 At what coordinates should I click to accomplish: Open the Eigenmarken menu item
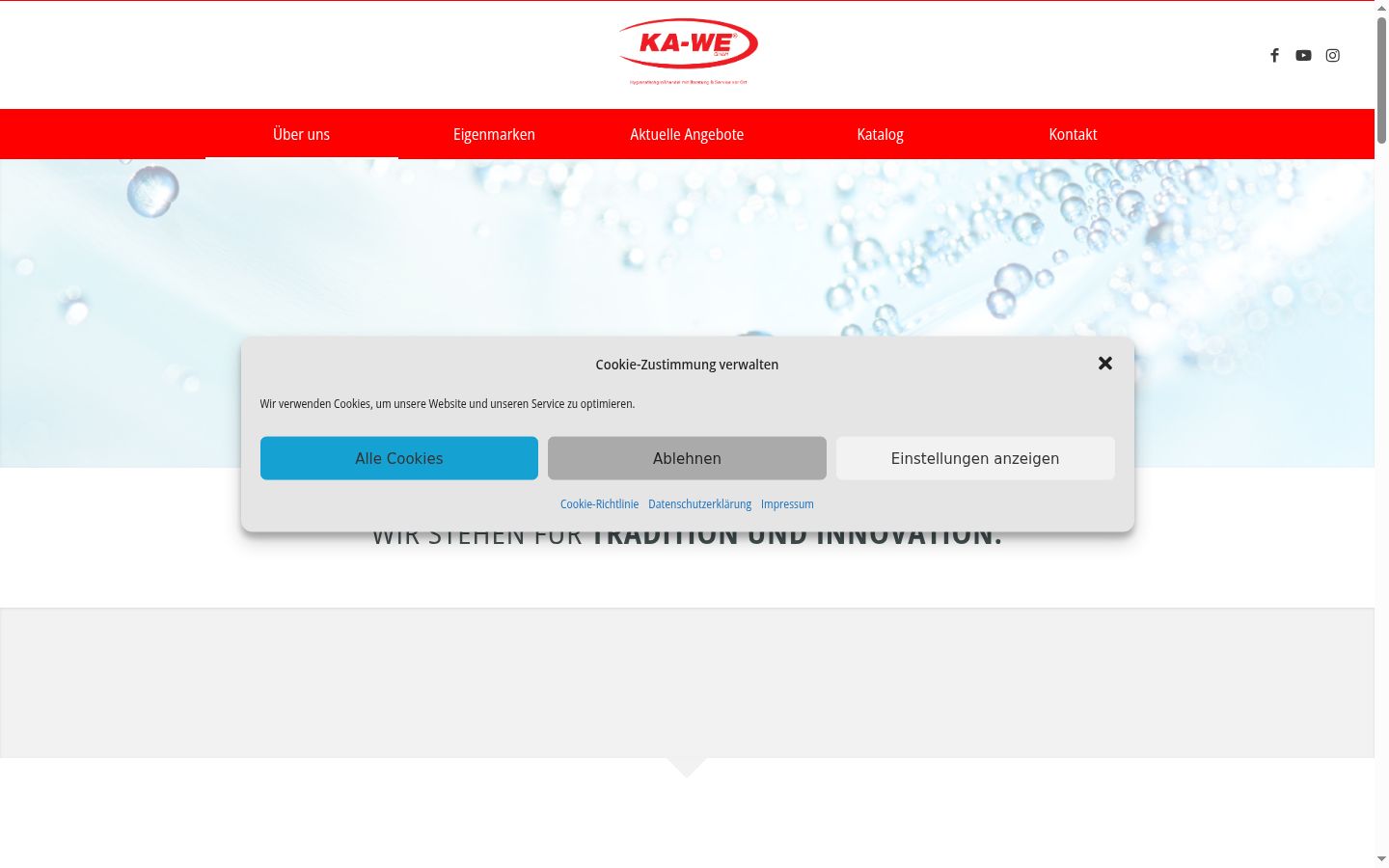(x=494, y=134)
